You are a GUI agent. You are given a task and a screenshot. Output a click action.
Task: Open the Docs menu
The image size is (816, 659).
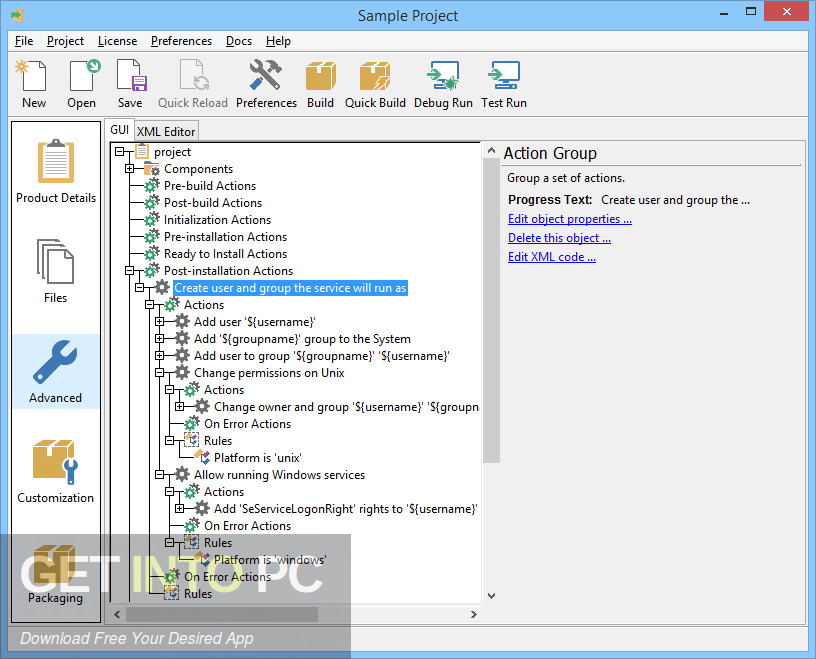239,41
